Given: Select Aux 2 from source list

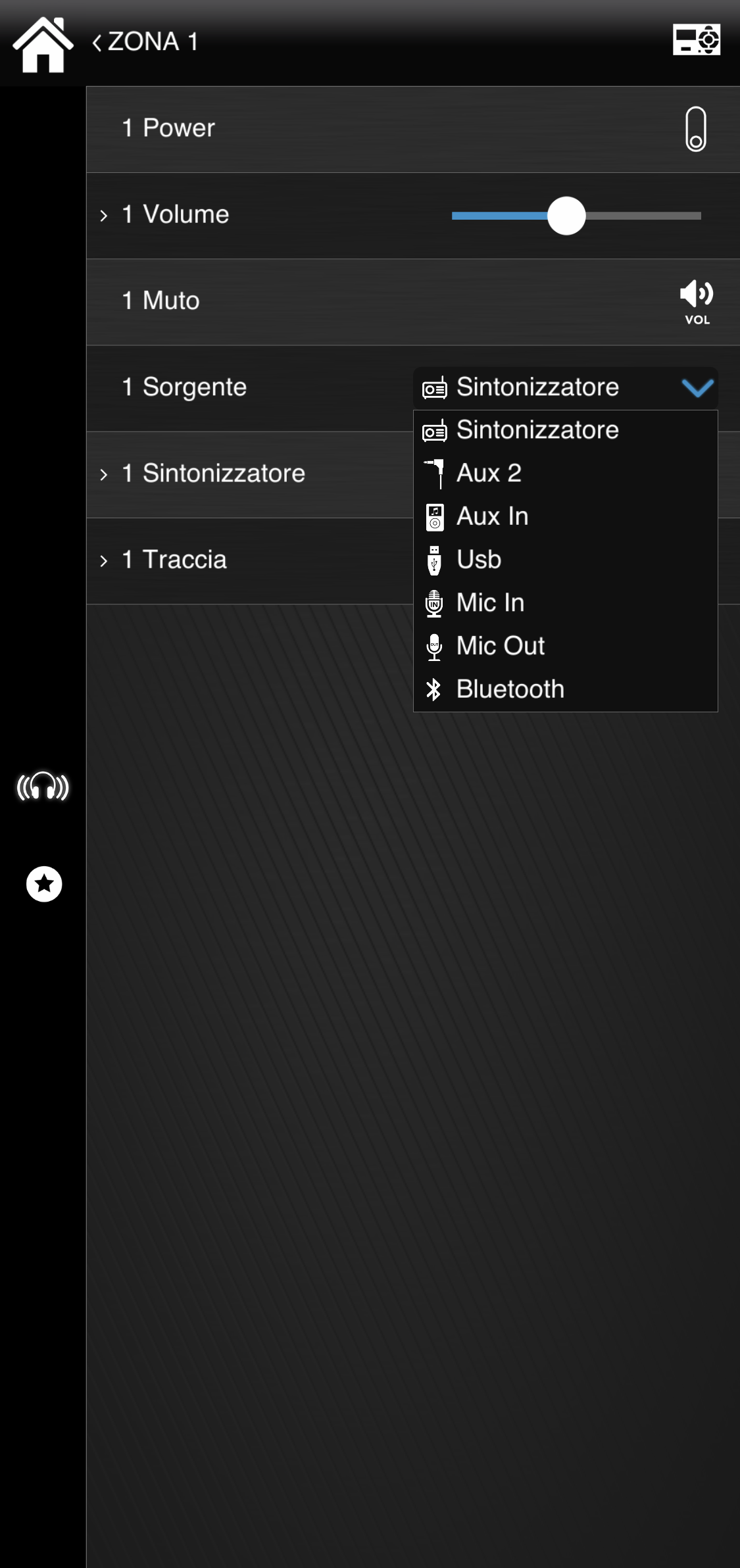Looking at the screenshot, I should (x=565, y=473).
